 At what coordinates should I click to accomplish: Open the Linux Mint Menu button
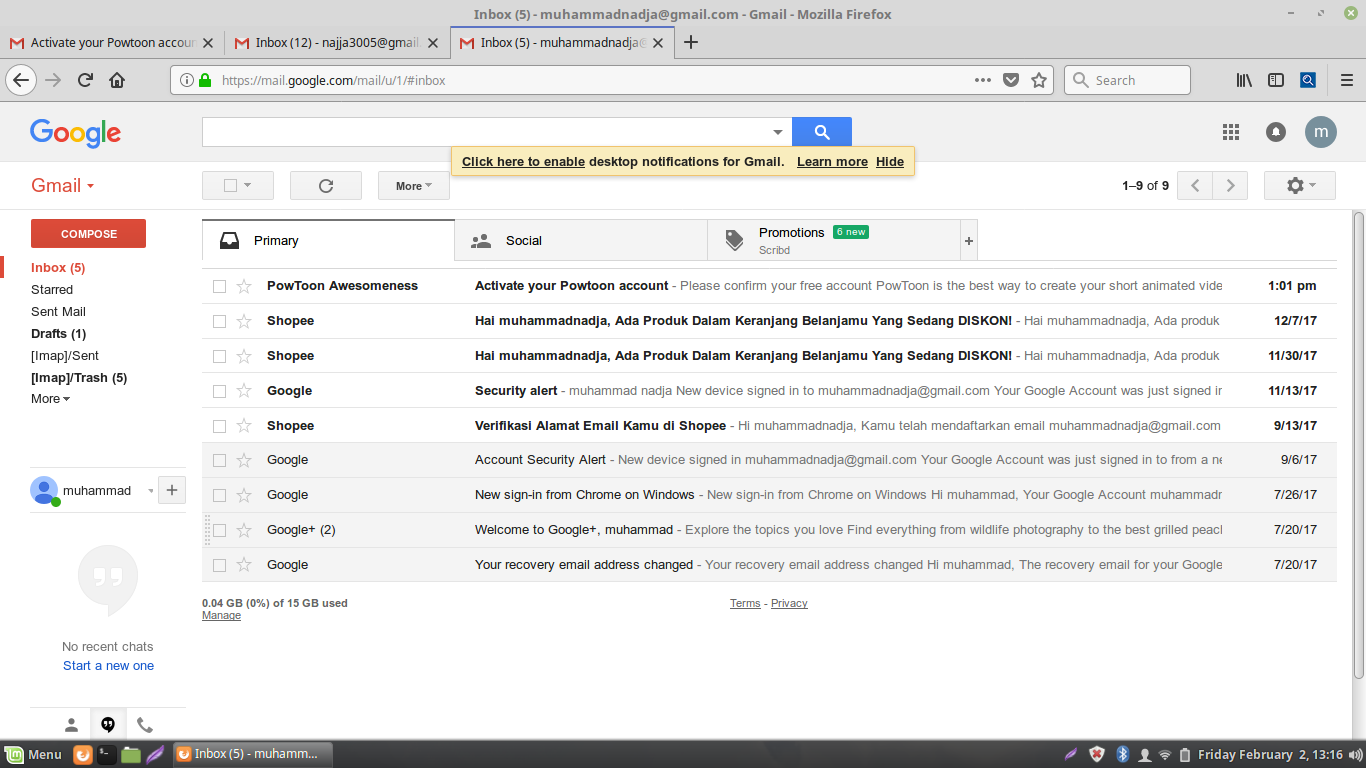click(33, 754)
